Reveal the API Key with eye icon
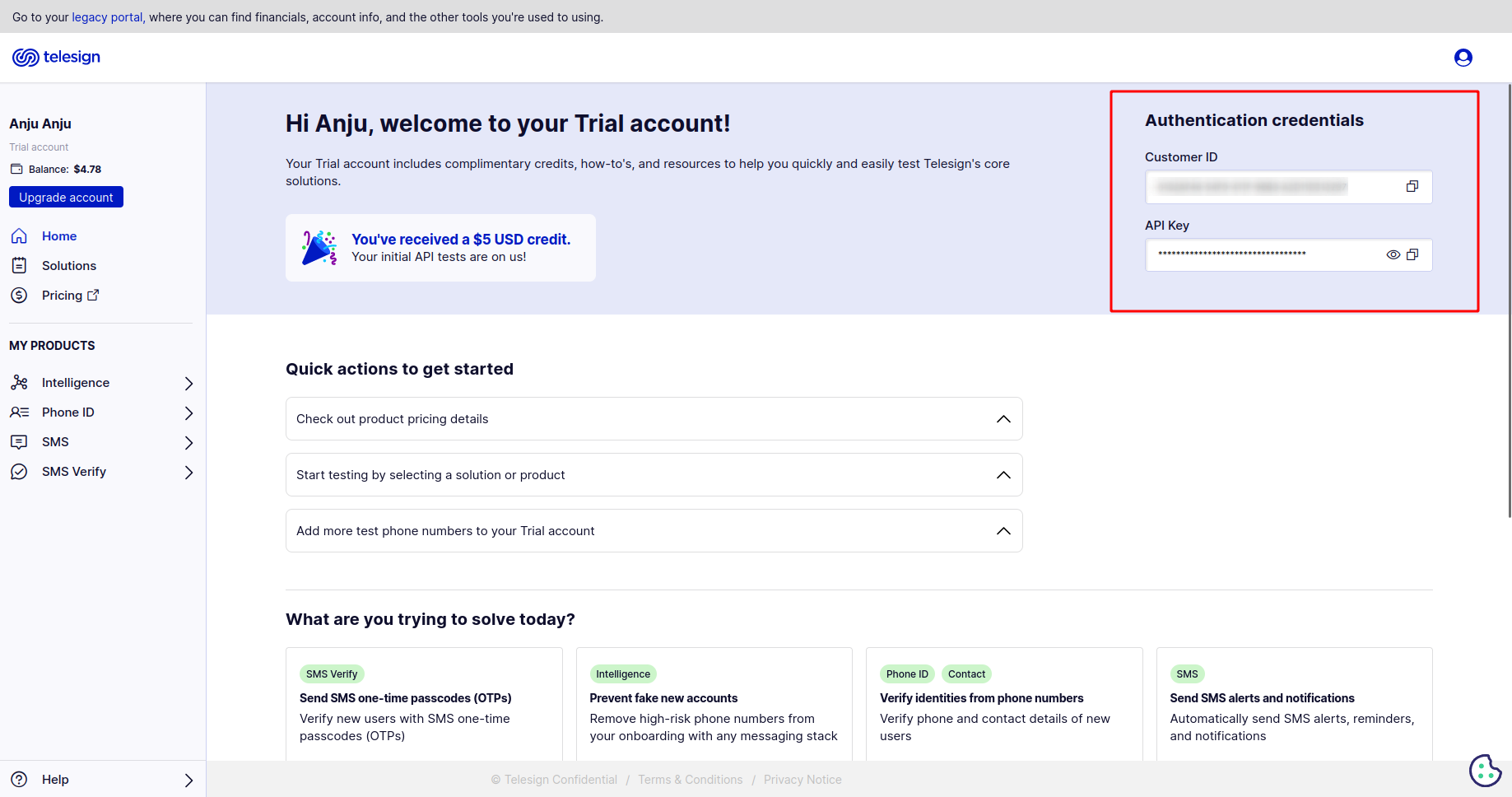Screen dimensions: 1512x797 click(1393, 255)
